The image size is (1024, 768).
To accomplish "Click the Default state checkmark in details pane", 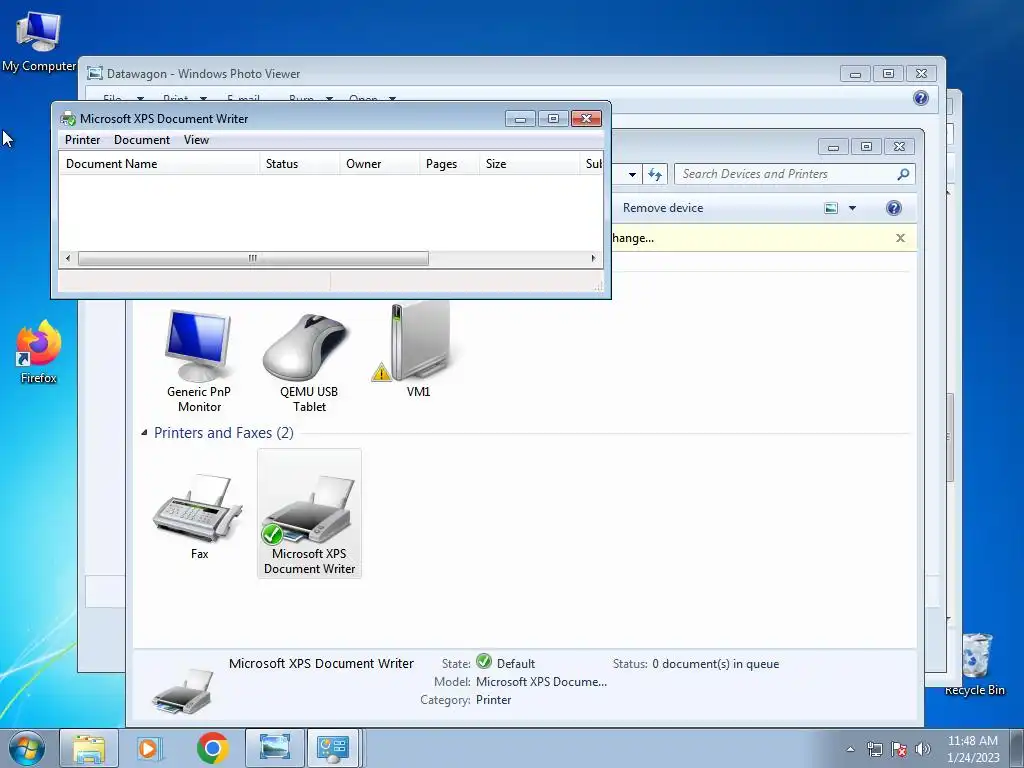I will [484, 662].
